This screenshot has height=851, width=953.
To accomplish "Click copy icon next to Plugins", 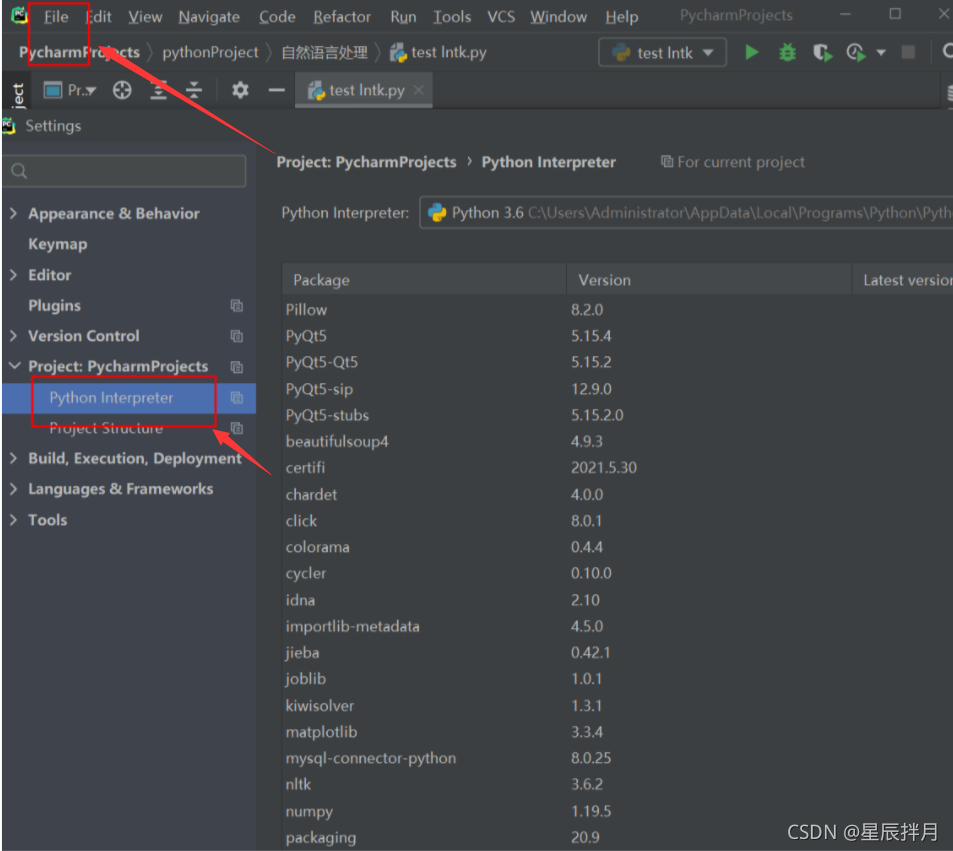I will tap(236, 305).
